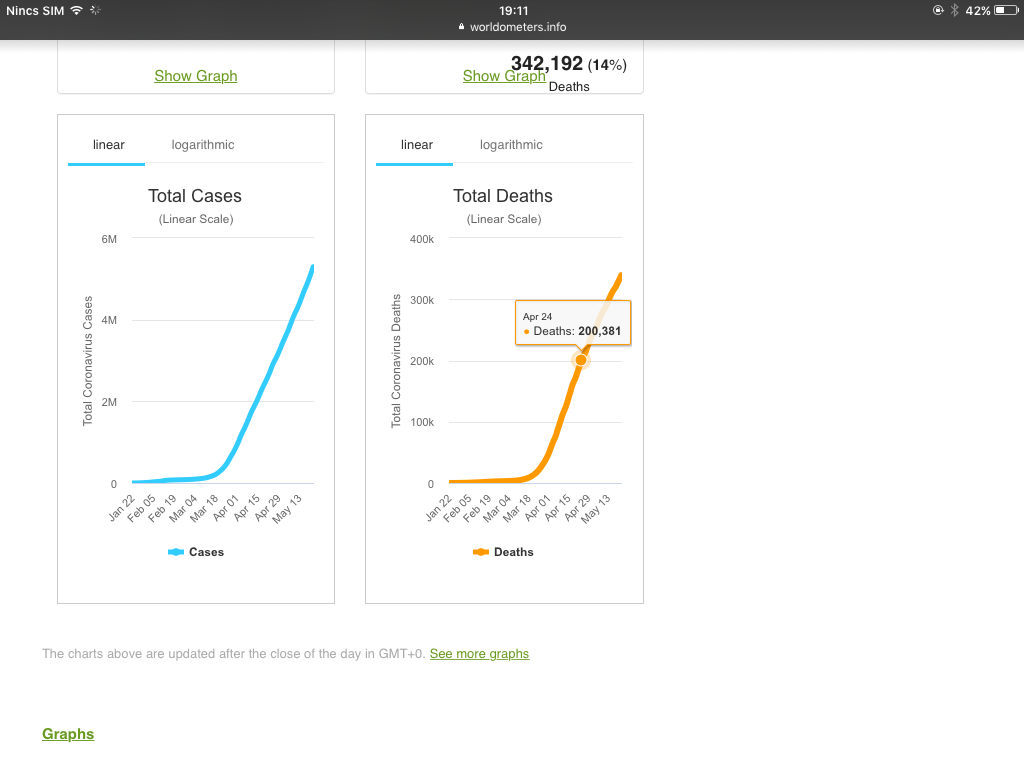Open Show Graph link in deaths card
1024x768 pixels.
click(504, 76)
